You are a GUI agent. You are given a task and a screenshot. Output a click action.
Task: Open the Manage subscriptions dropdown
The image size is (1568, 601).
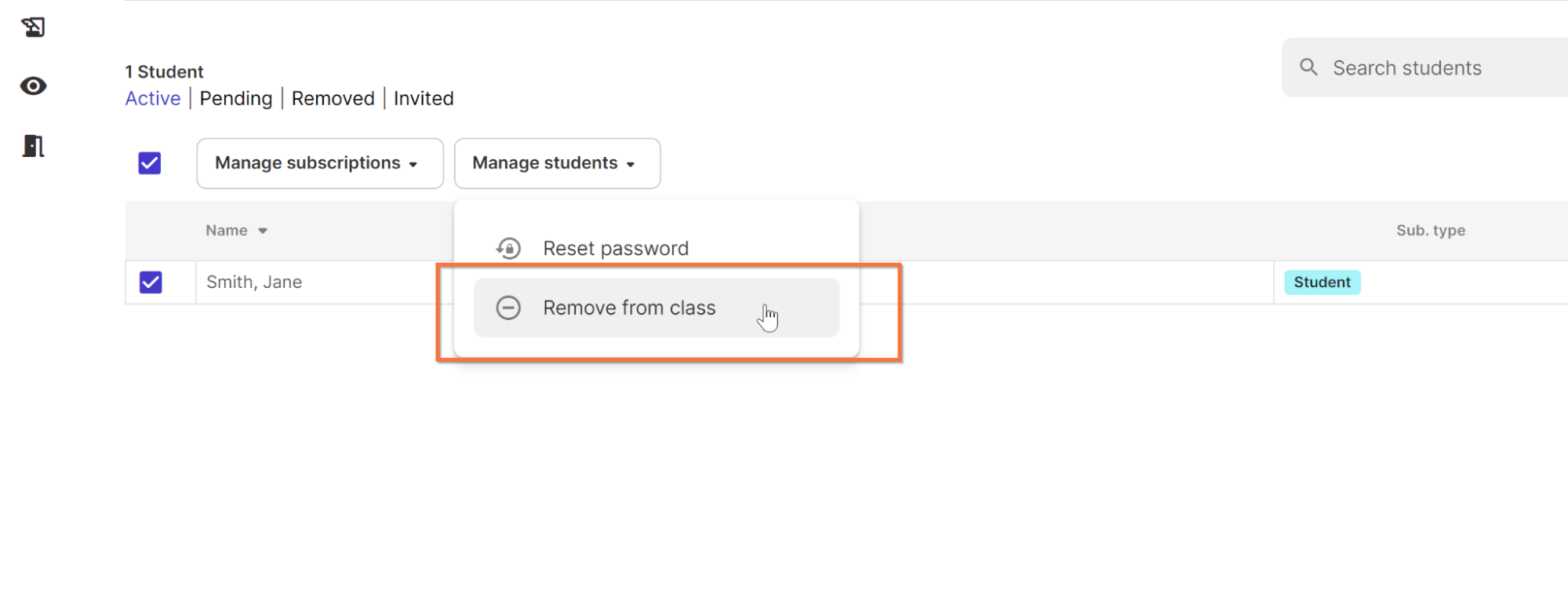pos(320,163)
